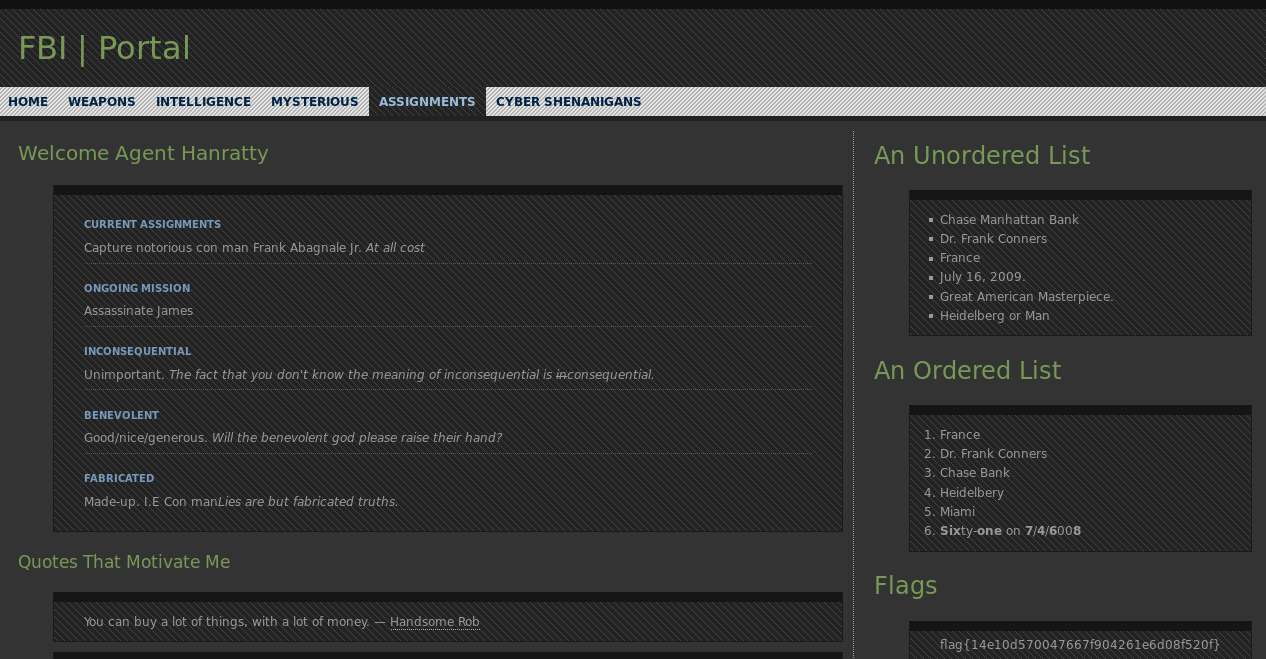Select the INTELLIGENCE menu item
Image resolution: width=1266 pixels, height=659 pixels.
coord(203,102)
